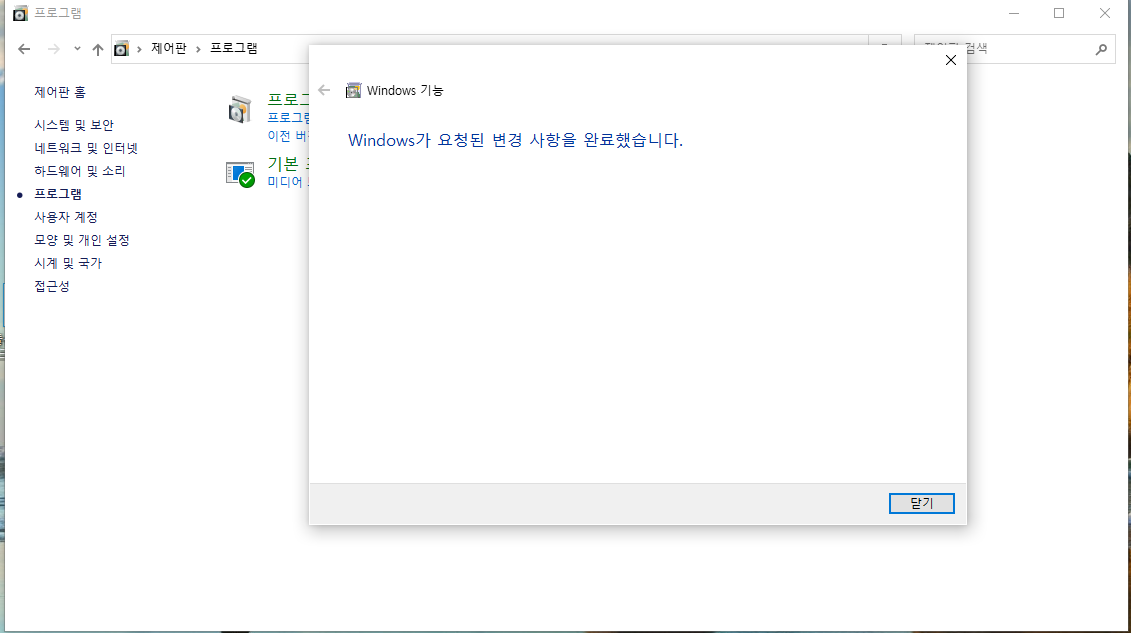Minimize the 프로그램 Control Panel window
Image resolution: width=1131 pixels, height=633 pixels.
pos(1013,13)
